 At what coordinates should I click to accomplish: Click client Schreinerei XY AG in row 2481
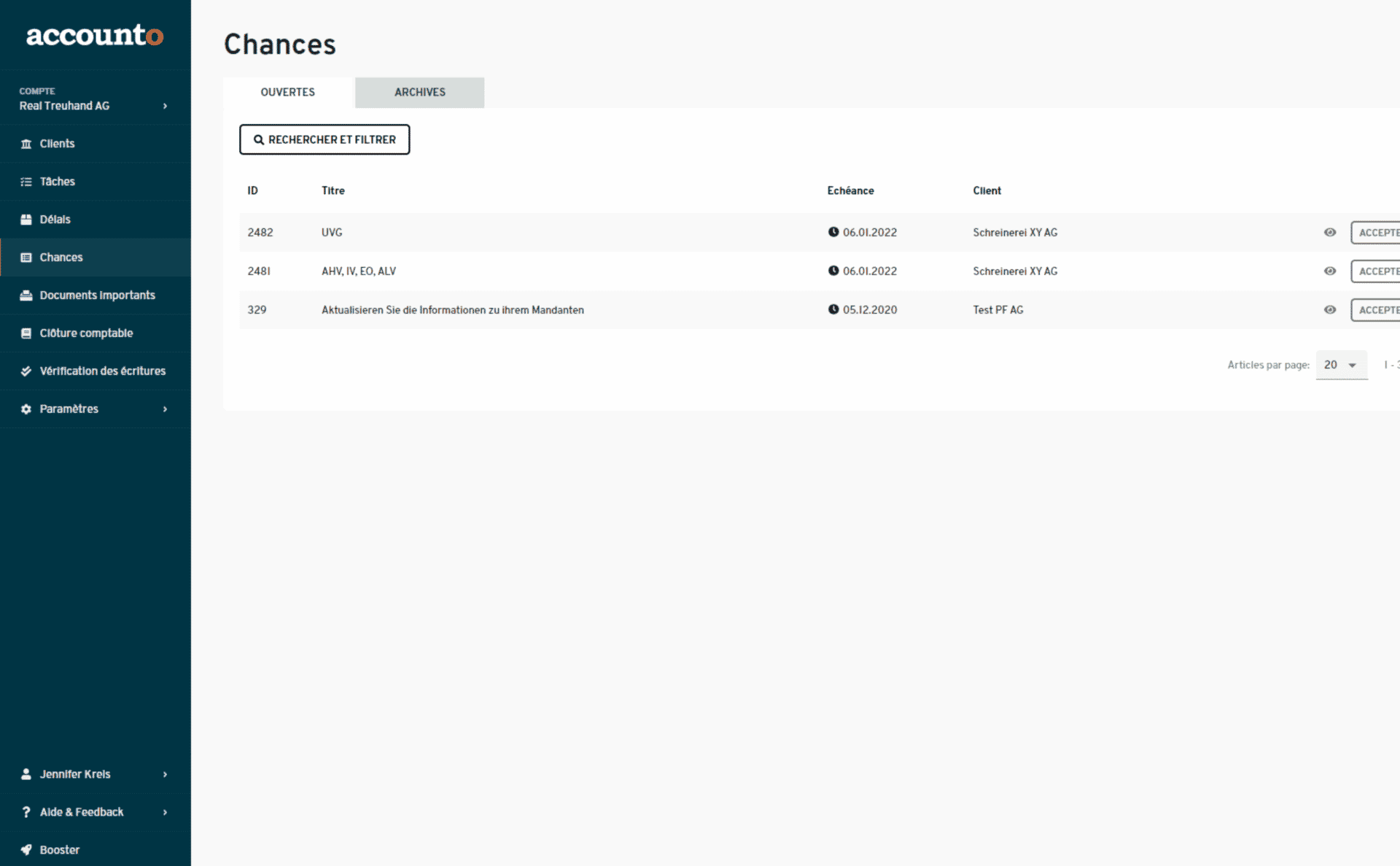[x=1015, y=271]
